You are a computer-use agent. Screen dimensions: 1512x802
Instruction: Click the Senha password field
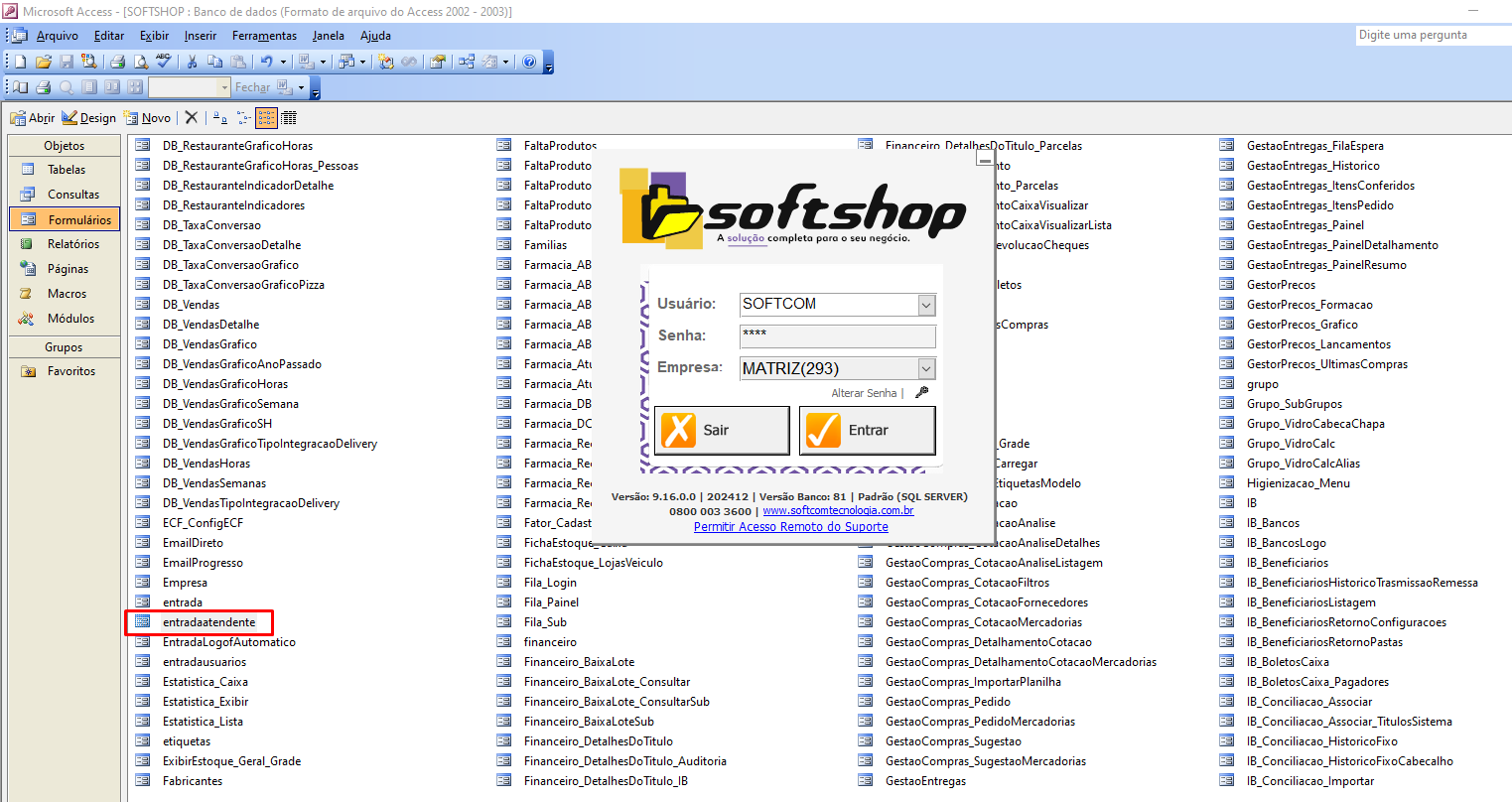tap(837, 335)
